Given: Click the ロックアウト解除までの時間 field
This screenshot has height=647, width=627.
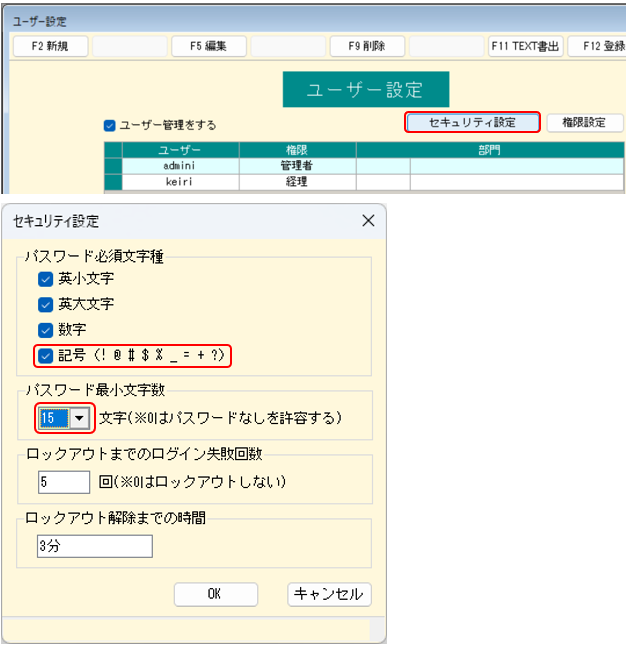Looking at the screenshot, I should (x=94, y=546).
